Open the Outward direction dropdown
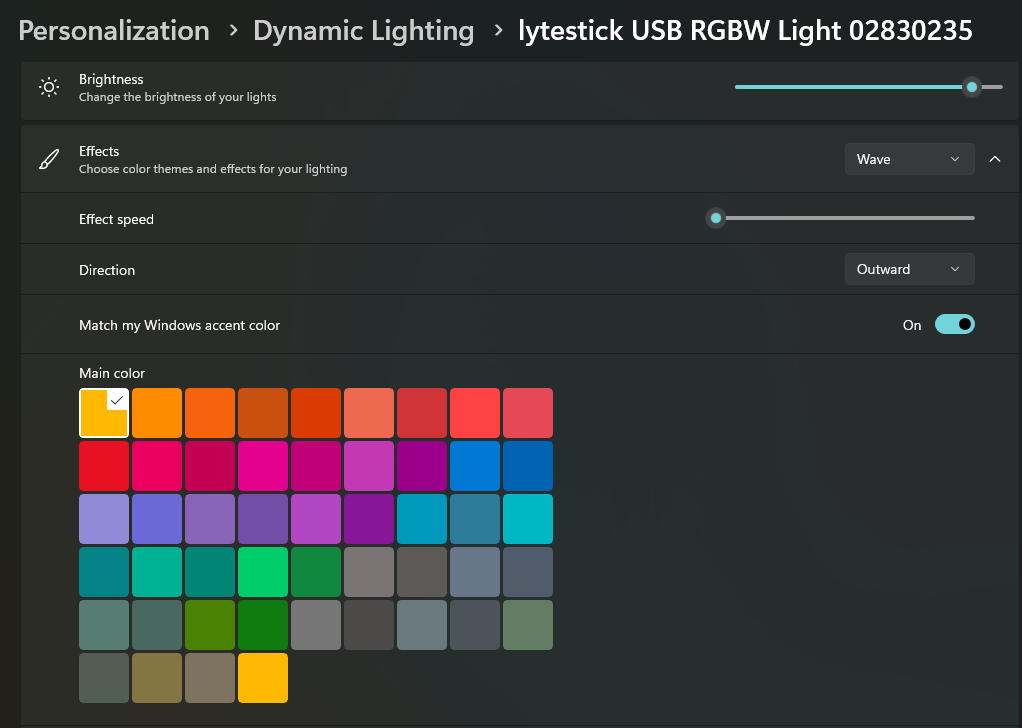The width and height of the screenshot is (1022, 728). click(x=909, y=270)
